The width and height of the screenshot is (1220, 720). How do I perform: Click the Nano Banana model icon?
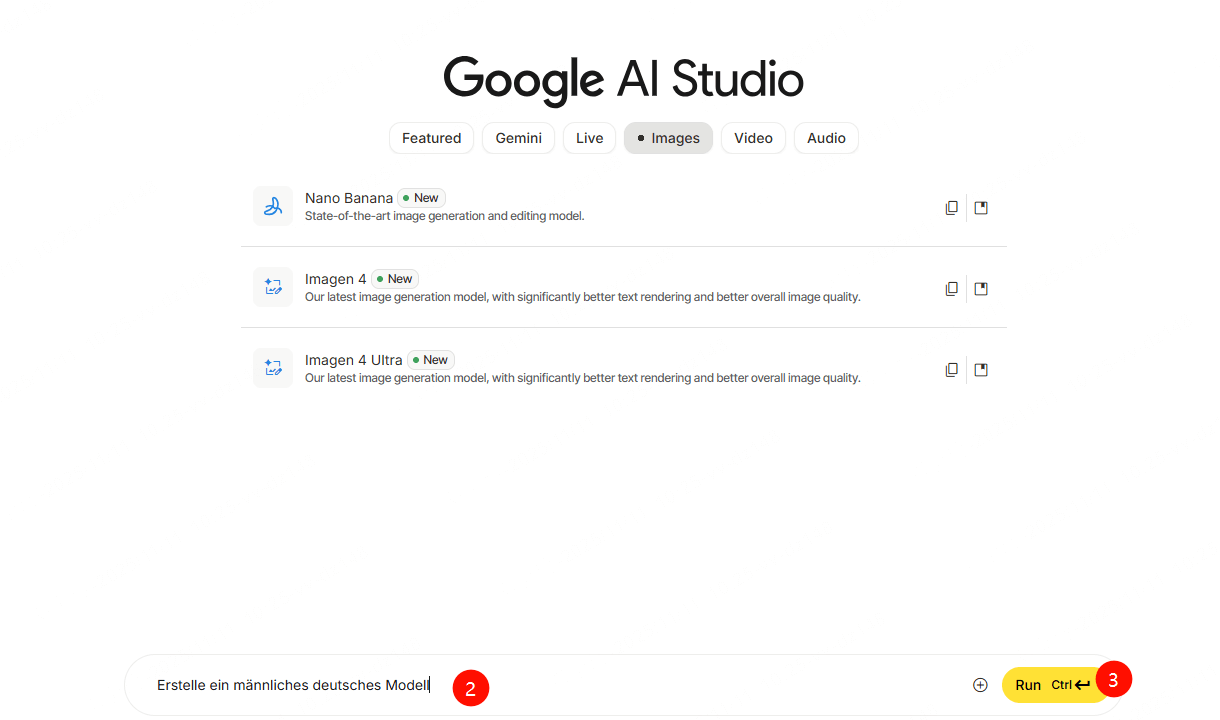(x=273, y=206)
